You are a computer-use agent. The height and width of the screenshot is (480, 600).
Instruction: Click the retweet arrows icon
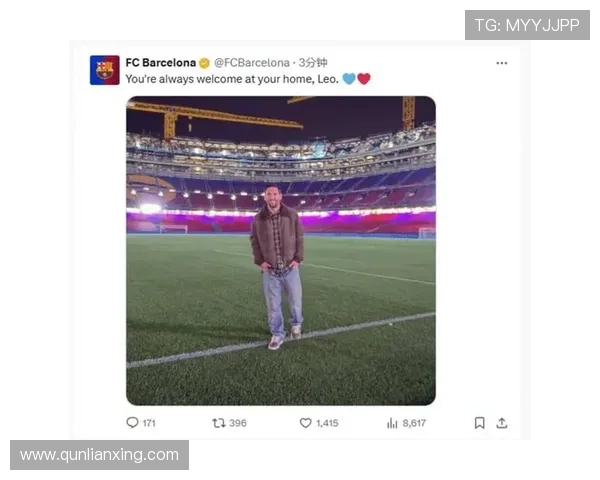coord(218,423)
